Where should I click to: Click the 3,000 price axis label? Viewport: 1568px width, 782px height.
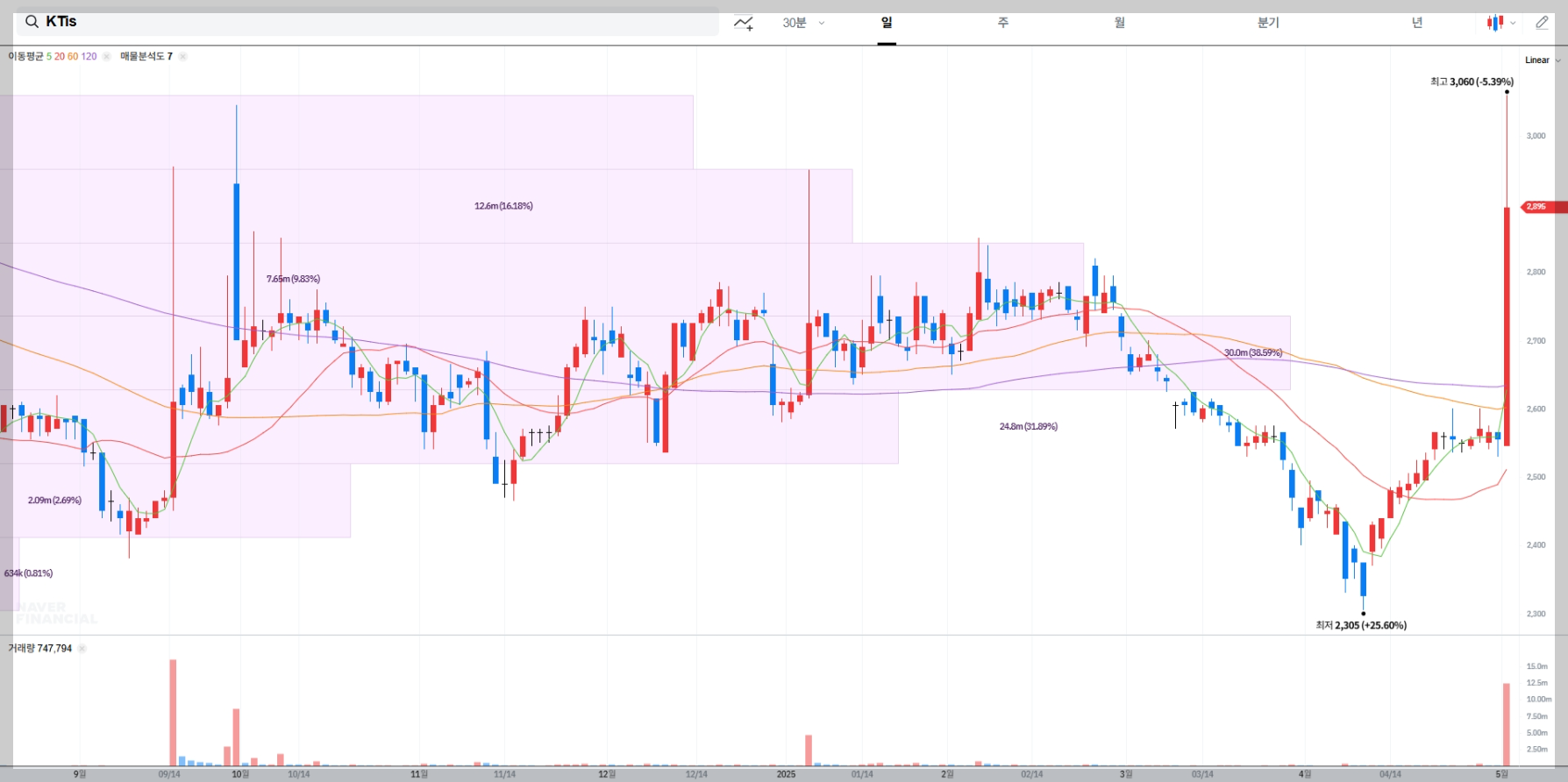(1536, 136)
